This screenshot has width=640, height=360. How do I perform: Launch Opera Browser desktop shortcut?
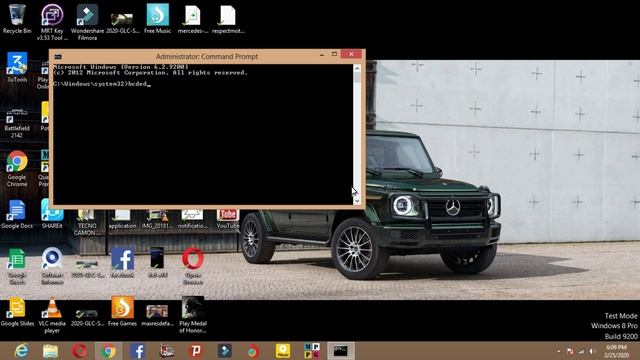(193, 267)
